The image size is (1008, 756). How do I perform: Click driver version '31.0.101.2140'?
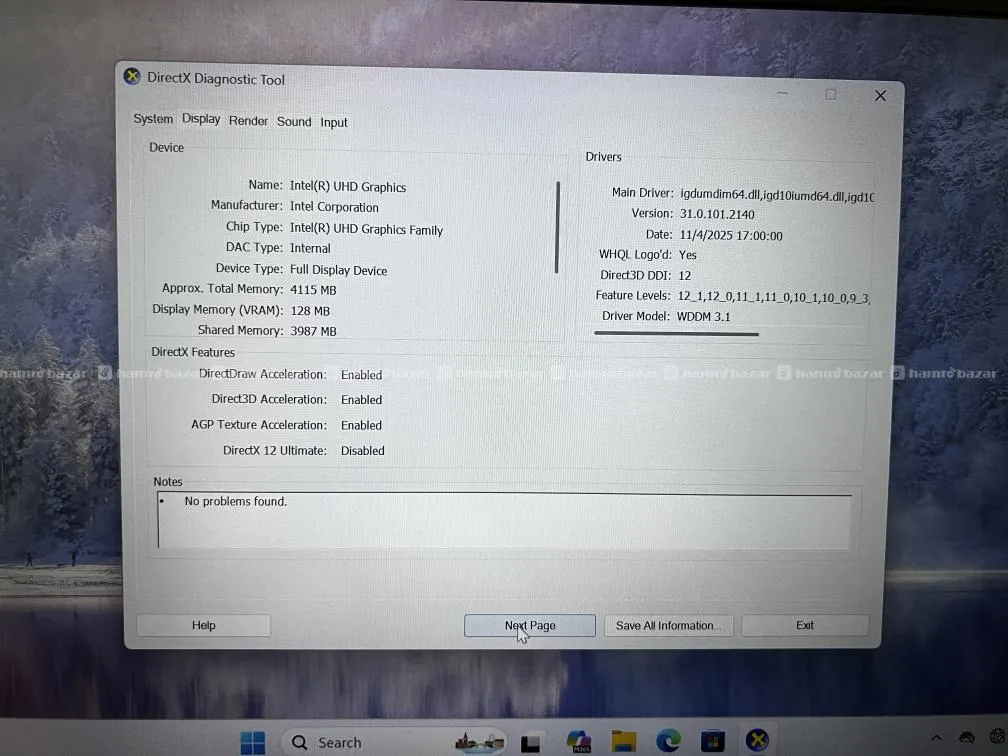point(717,215)
